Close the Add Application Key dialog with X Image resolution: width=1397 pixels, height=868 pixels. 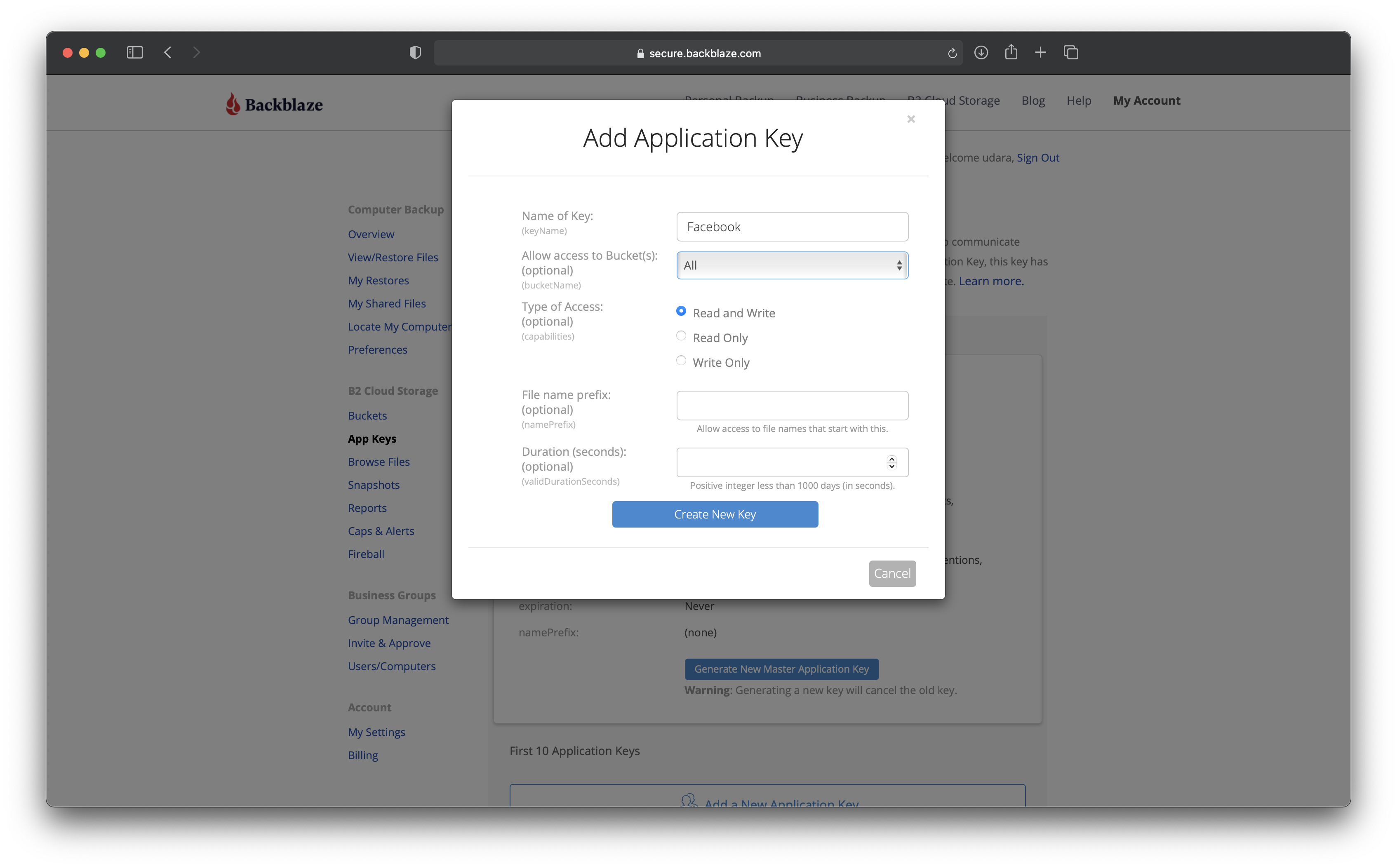click(911, 119)
